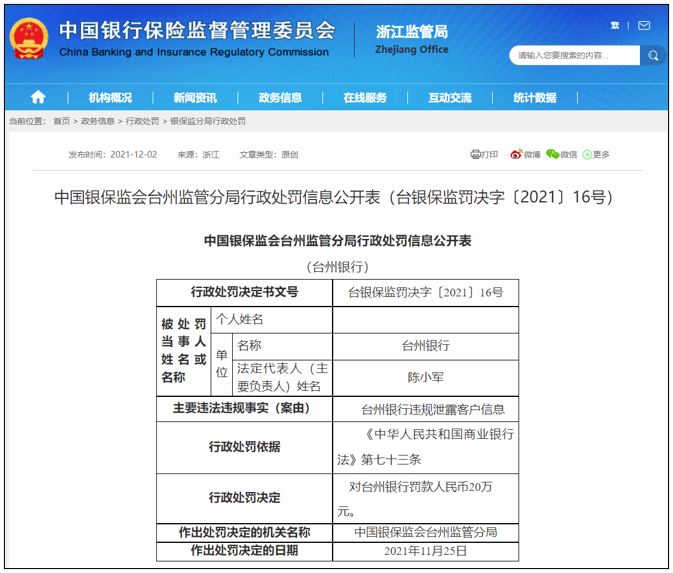Open 统计数据 navigation item
This screenshot has height=573, width=673.
pos(535,97)
